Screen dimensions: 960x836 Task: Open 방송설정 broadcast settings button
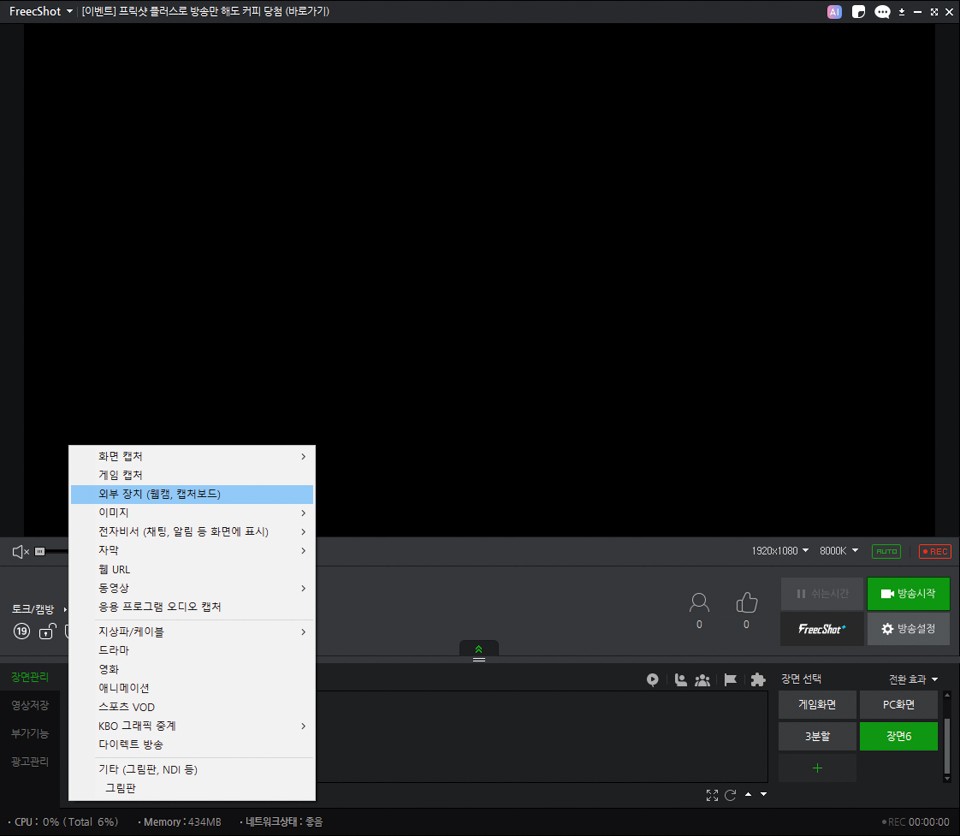tap(908, 629)
